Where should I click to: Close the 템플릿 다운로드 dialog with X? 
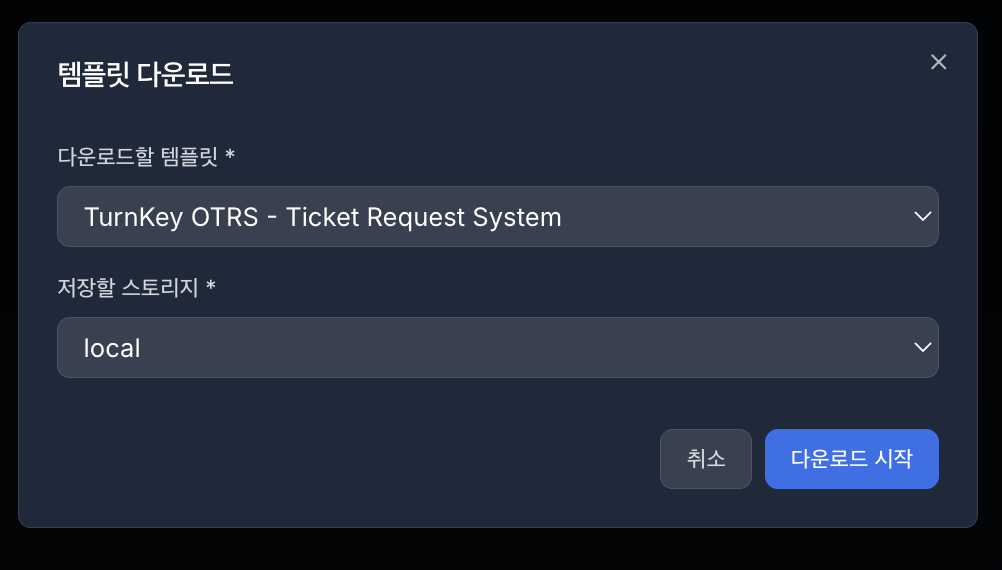pyautogui.click(x=938, y=62)
